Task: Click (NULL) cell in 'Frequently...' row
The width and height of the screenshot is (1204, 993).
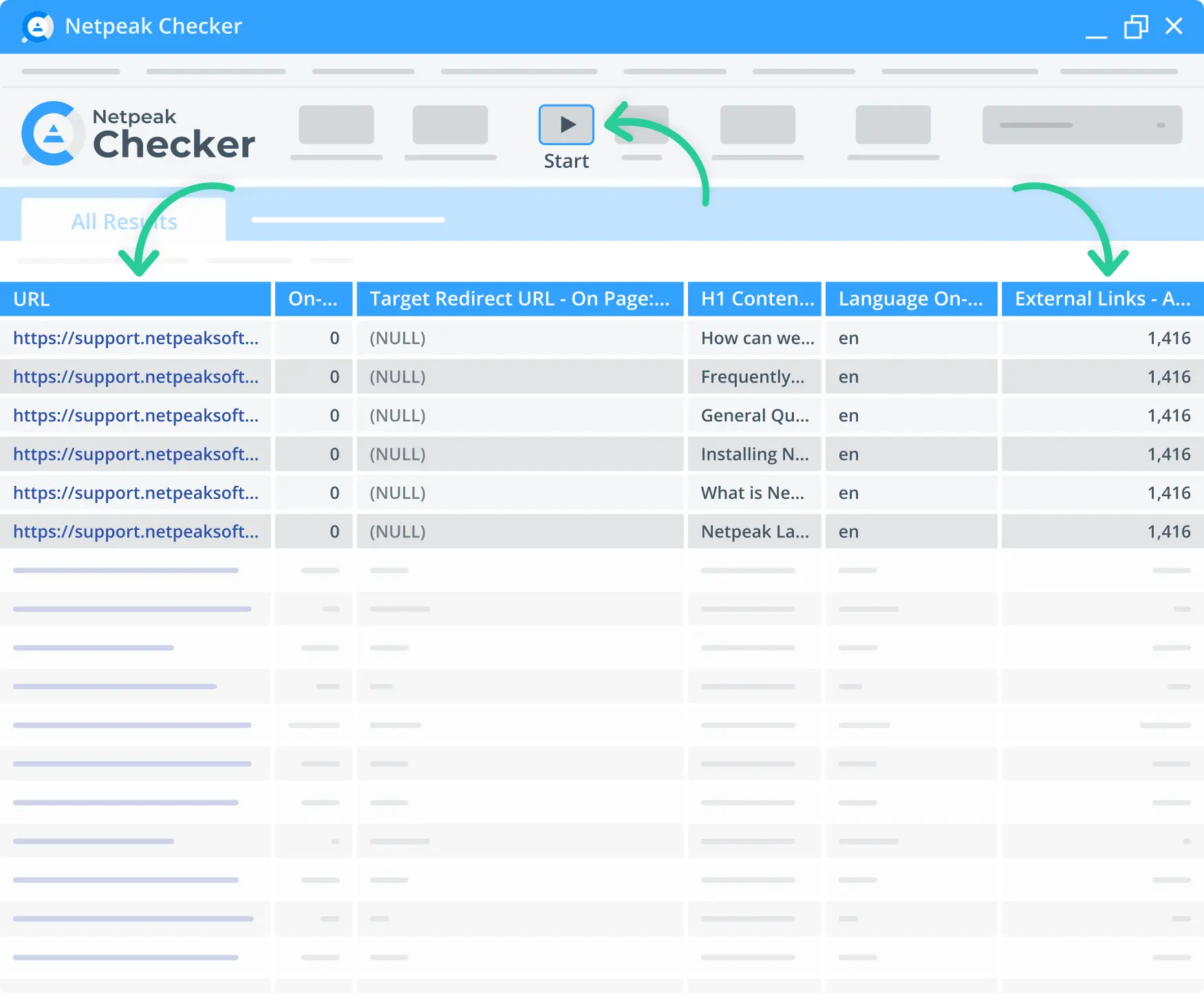Action: [x=520, y=376]
